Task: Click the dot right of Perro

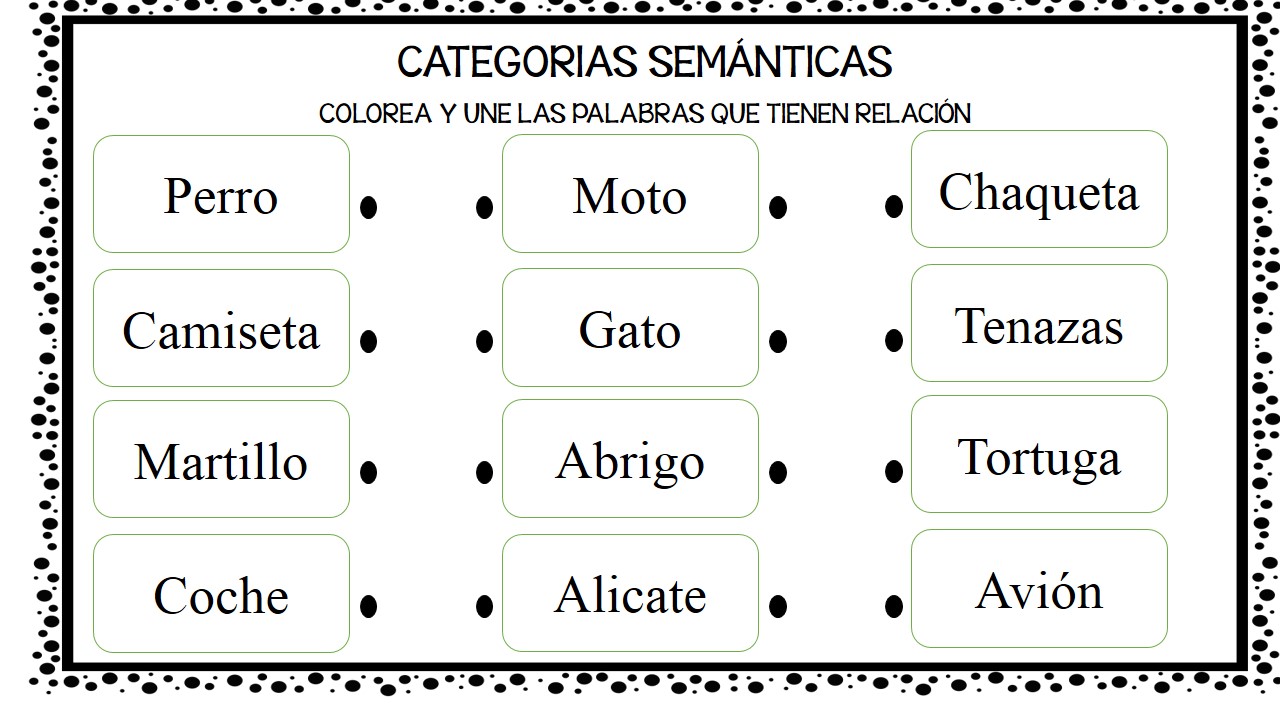Action: [x=368, y=207]
